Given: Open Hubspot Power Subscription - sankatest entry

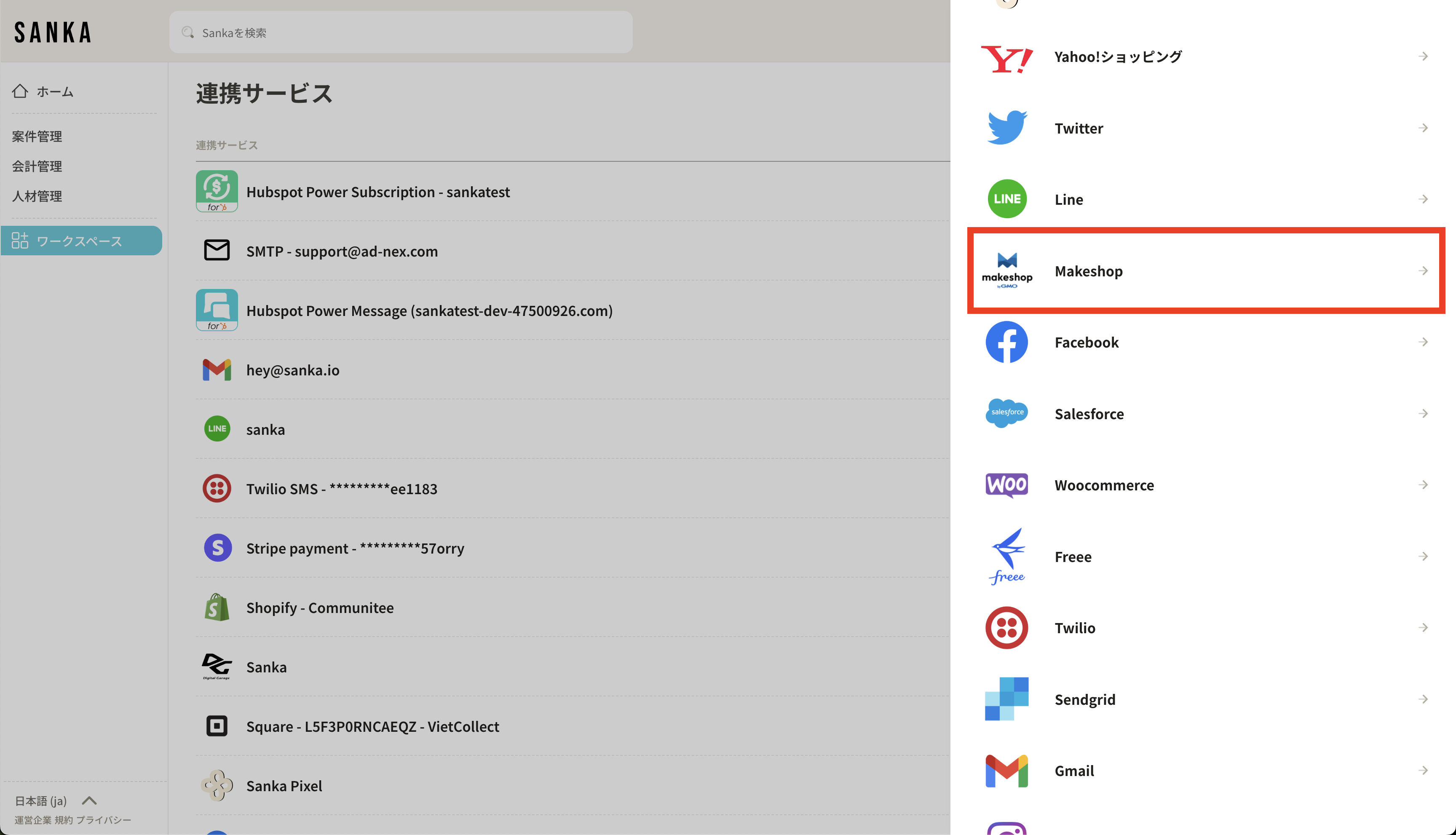Looking at the screenshot, I should (377, 192).
